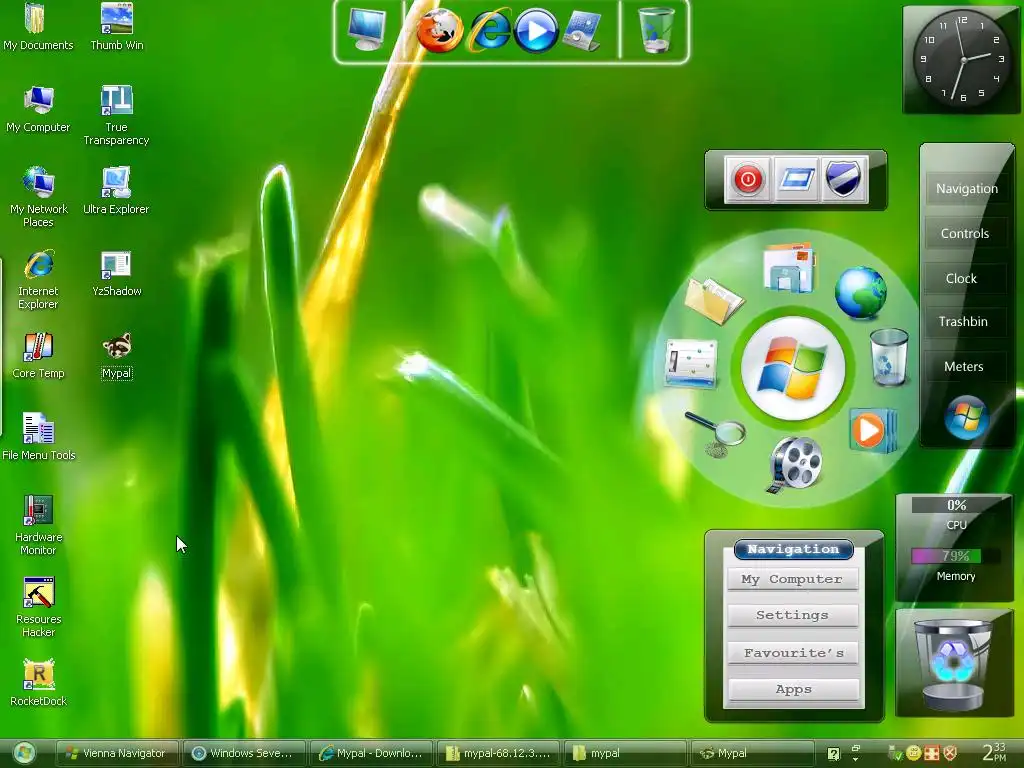Image resolution: width=1024 pixels, height=768 pixels.
Task: Launch Firefox from the top dock
Action: (439, 31)
